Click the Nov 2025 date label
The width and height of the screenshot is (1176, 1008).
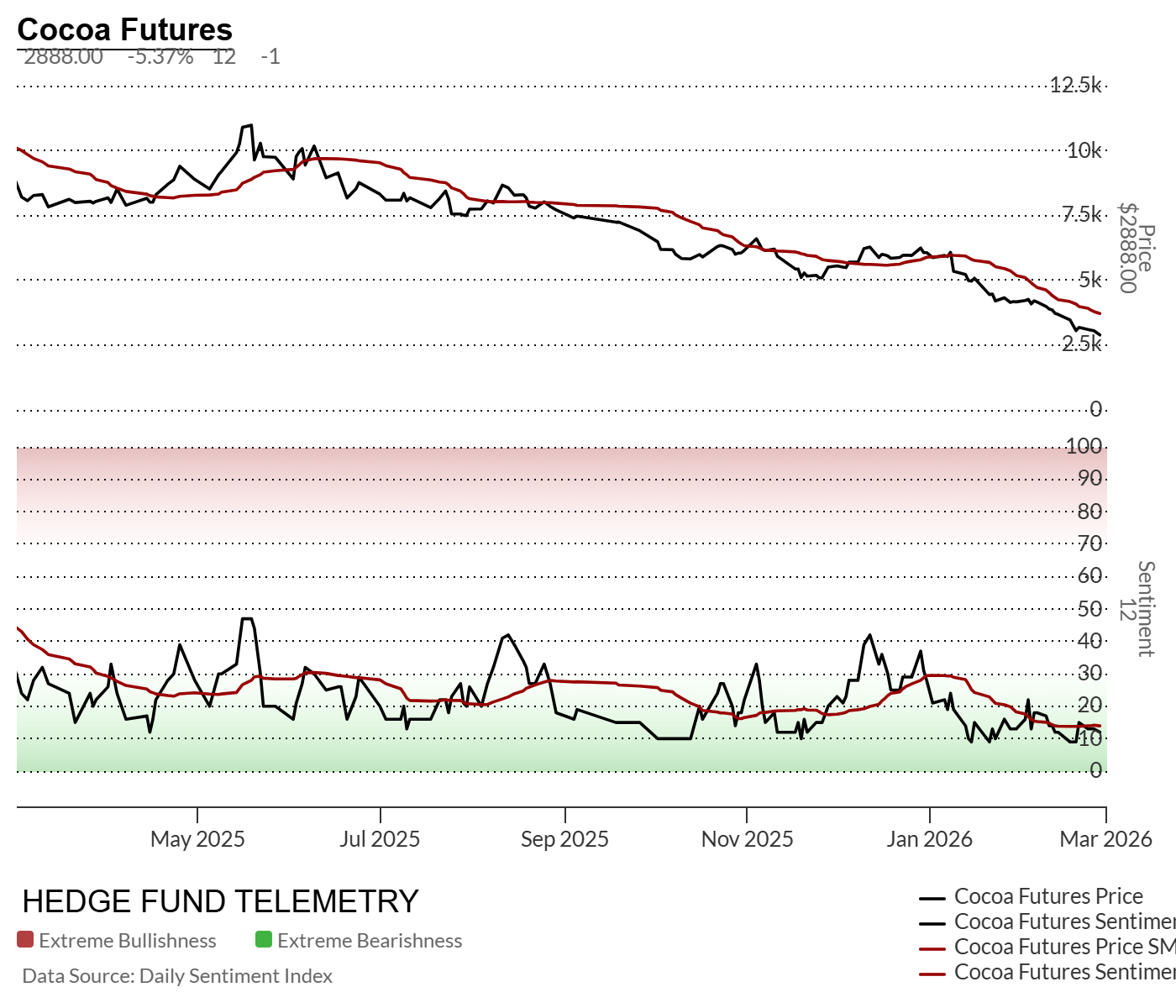point(747,839)
